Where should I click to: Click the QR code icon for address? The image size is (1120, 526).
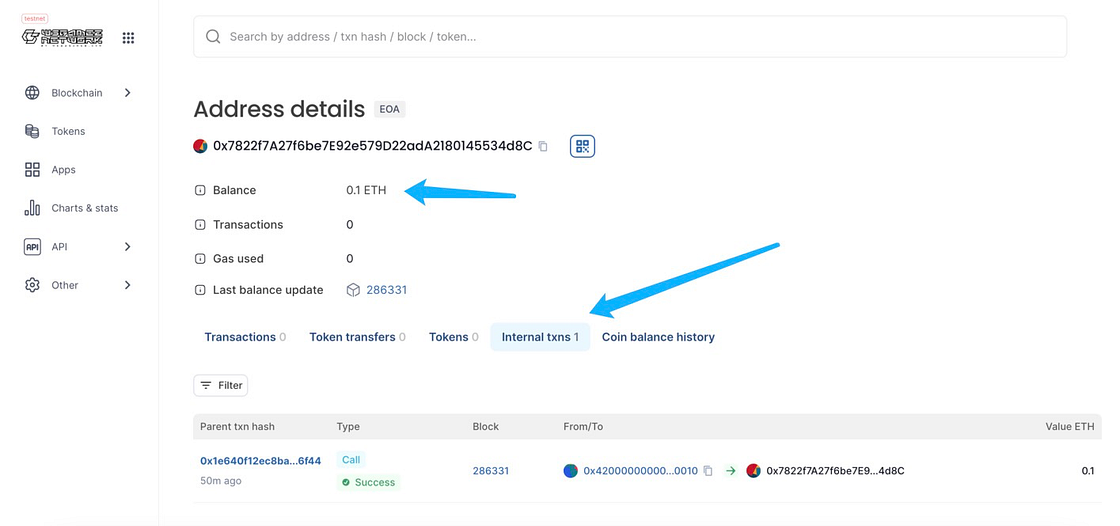pos(582,146)
